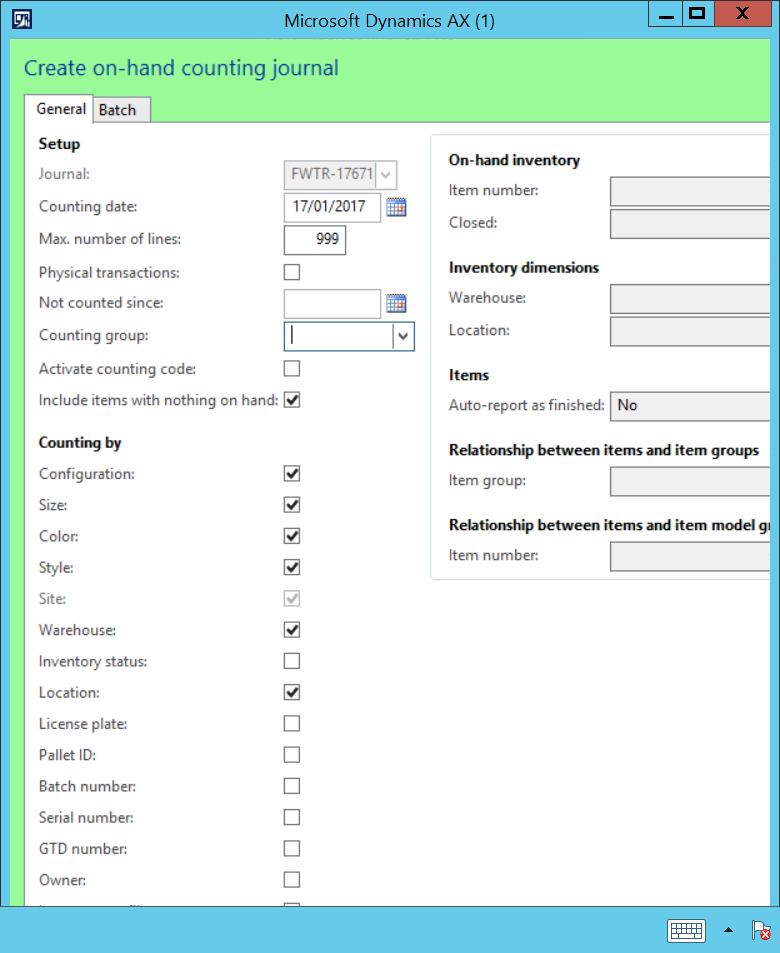Viewport: 780px width, 953px height.
Task: Enable the Activate counting code checkbox
Action: point(292,368)
